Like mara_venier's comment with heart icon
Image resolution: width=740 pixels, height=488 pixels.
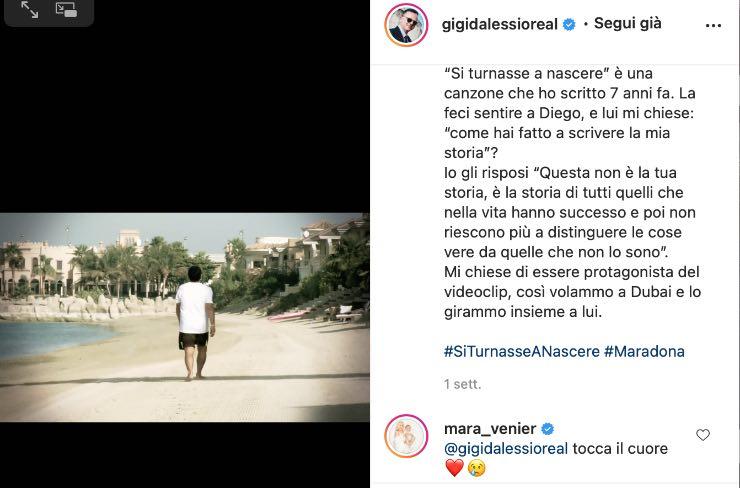click(703, 435)
